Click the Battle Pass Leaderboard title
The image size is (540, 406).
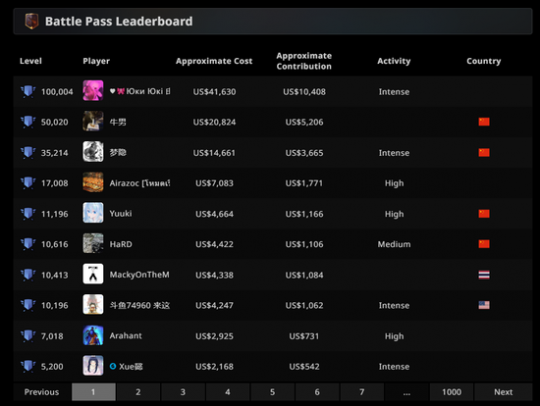pos(119,21)
